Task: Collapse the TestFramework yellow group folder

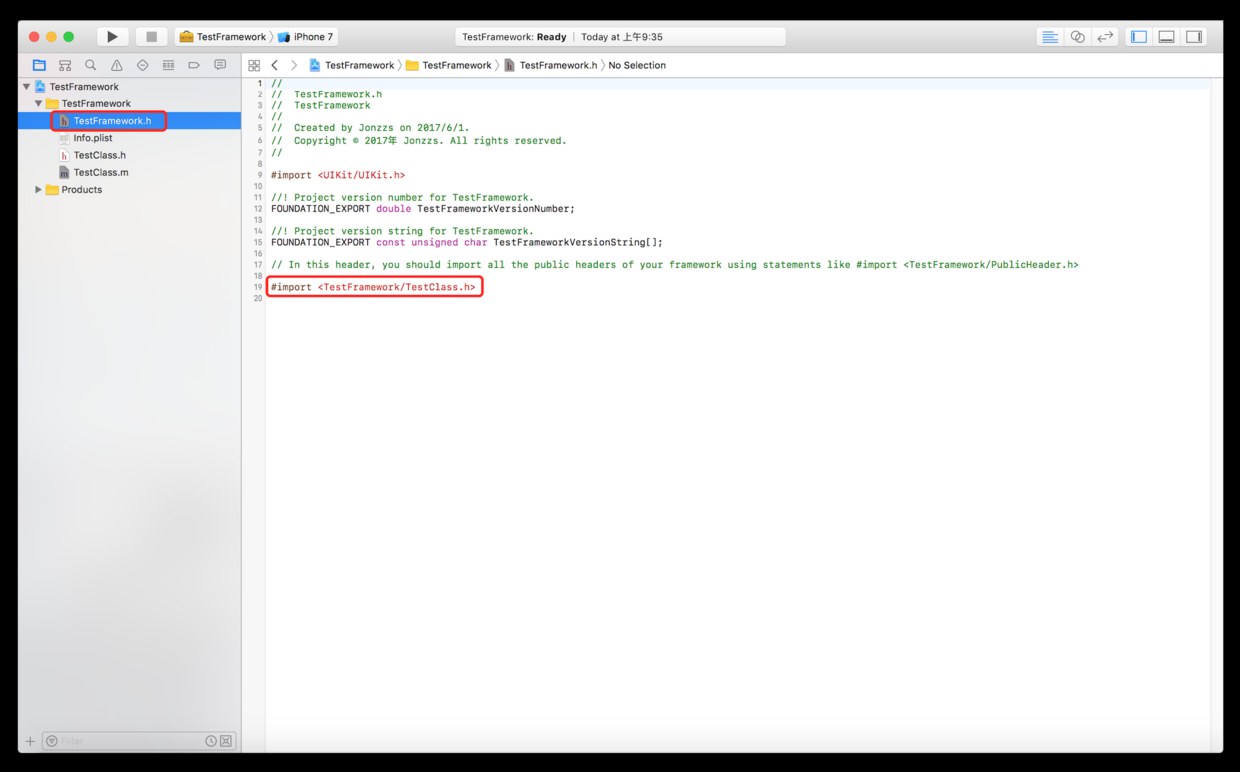Action: [39, 103]
